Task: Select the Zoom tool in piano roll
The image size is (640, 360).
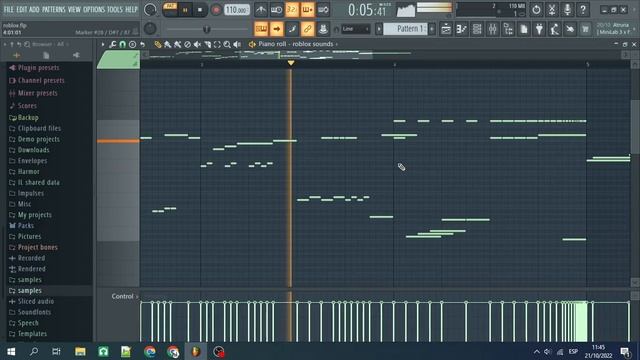Action: pyautogui.click(x=227, y=44)
